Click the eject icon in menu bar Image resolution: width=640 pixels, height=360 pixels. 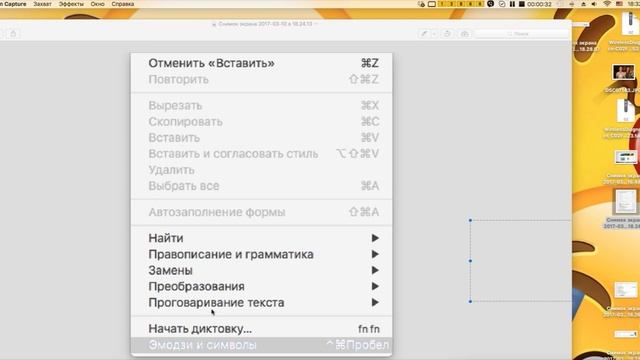(x=583, y=4)
